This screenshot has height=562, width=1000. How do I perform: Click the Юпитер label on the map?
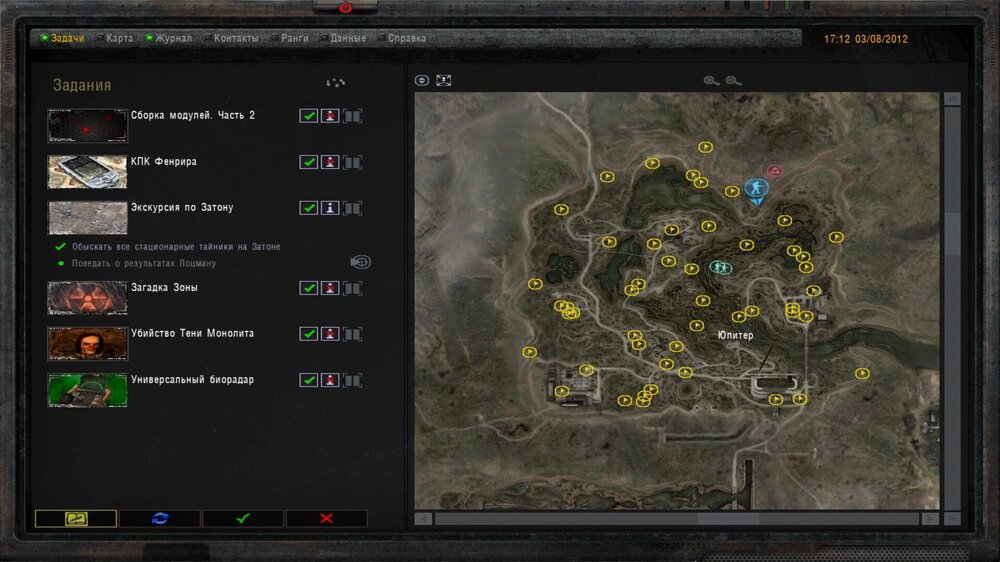(735, 335)
